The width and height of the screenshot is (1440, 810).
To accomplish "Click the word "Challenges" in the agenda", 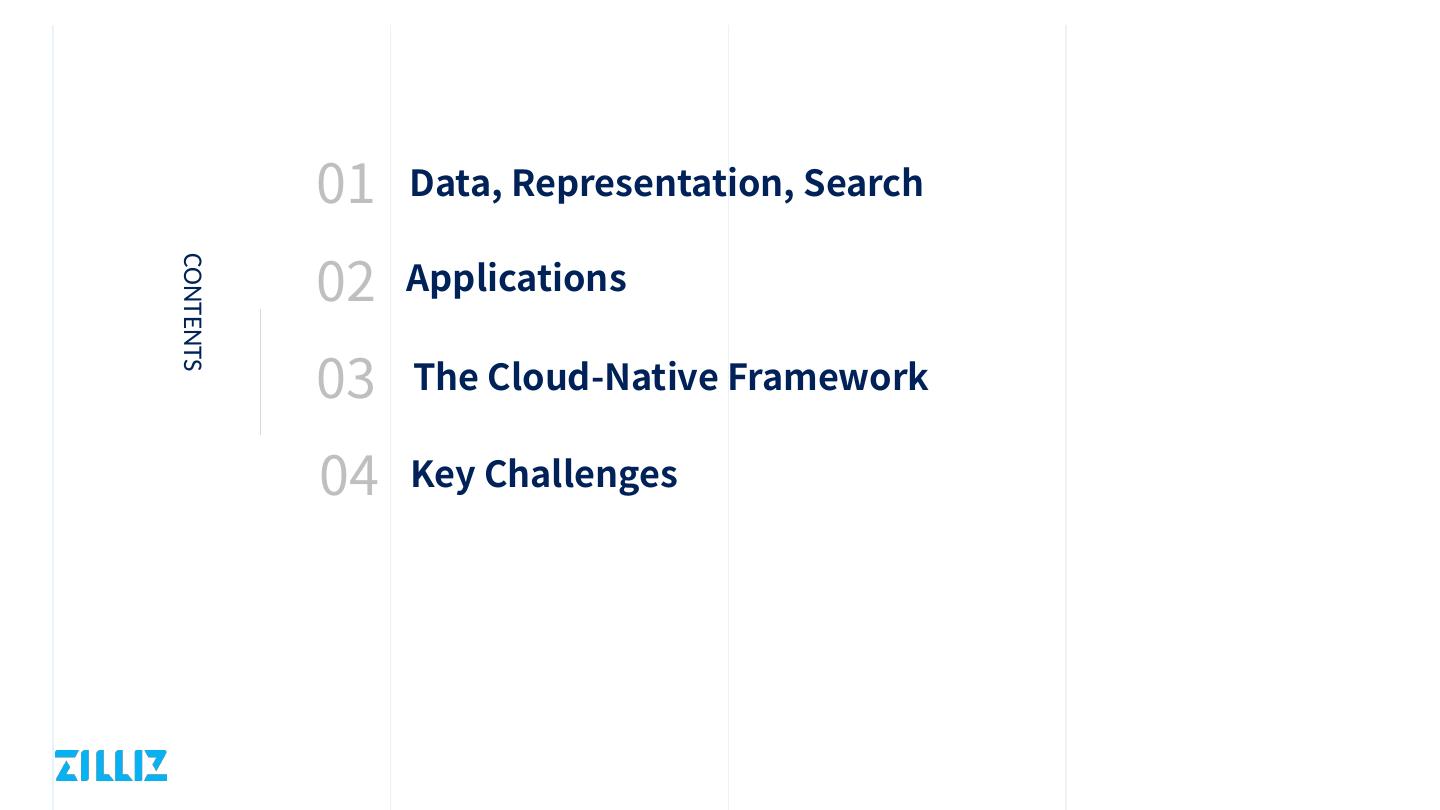I will tap(580, 473).
